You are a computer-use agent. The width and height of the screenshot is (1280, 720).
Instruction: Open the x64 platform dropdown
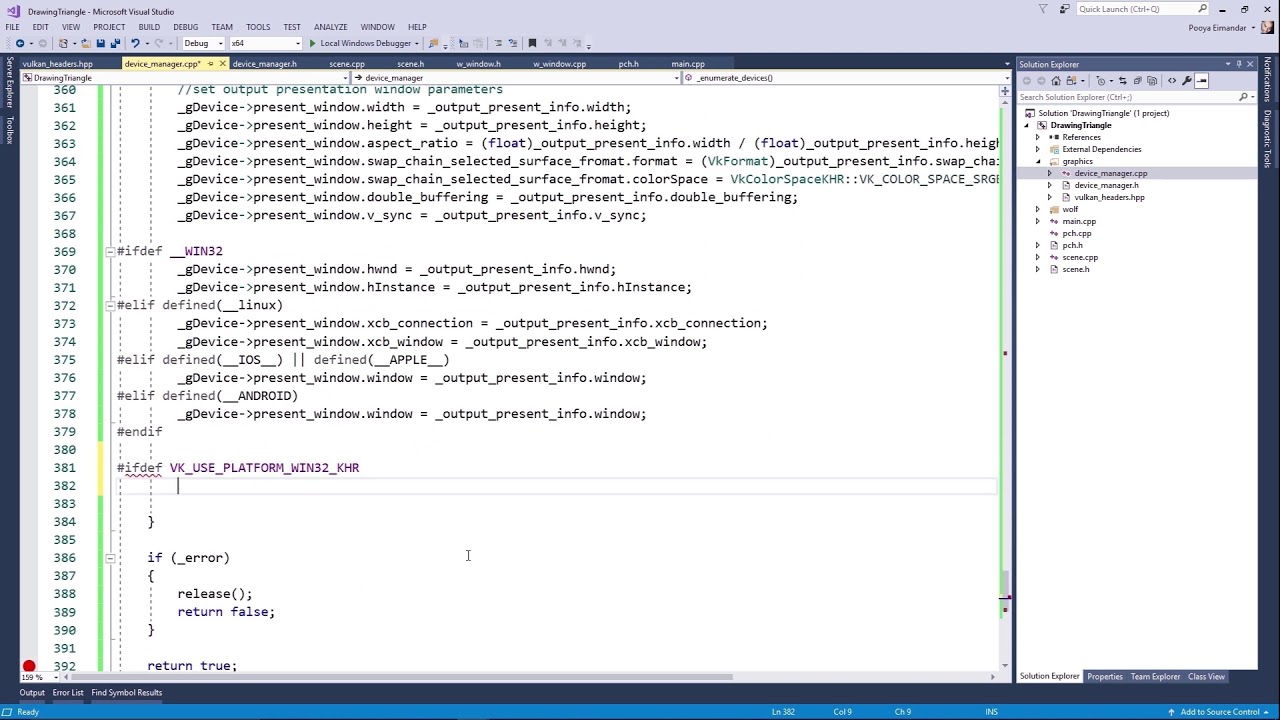[x=265, y=43]
